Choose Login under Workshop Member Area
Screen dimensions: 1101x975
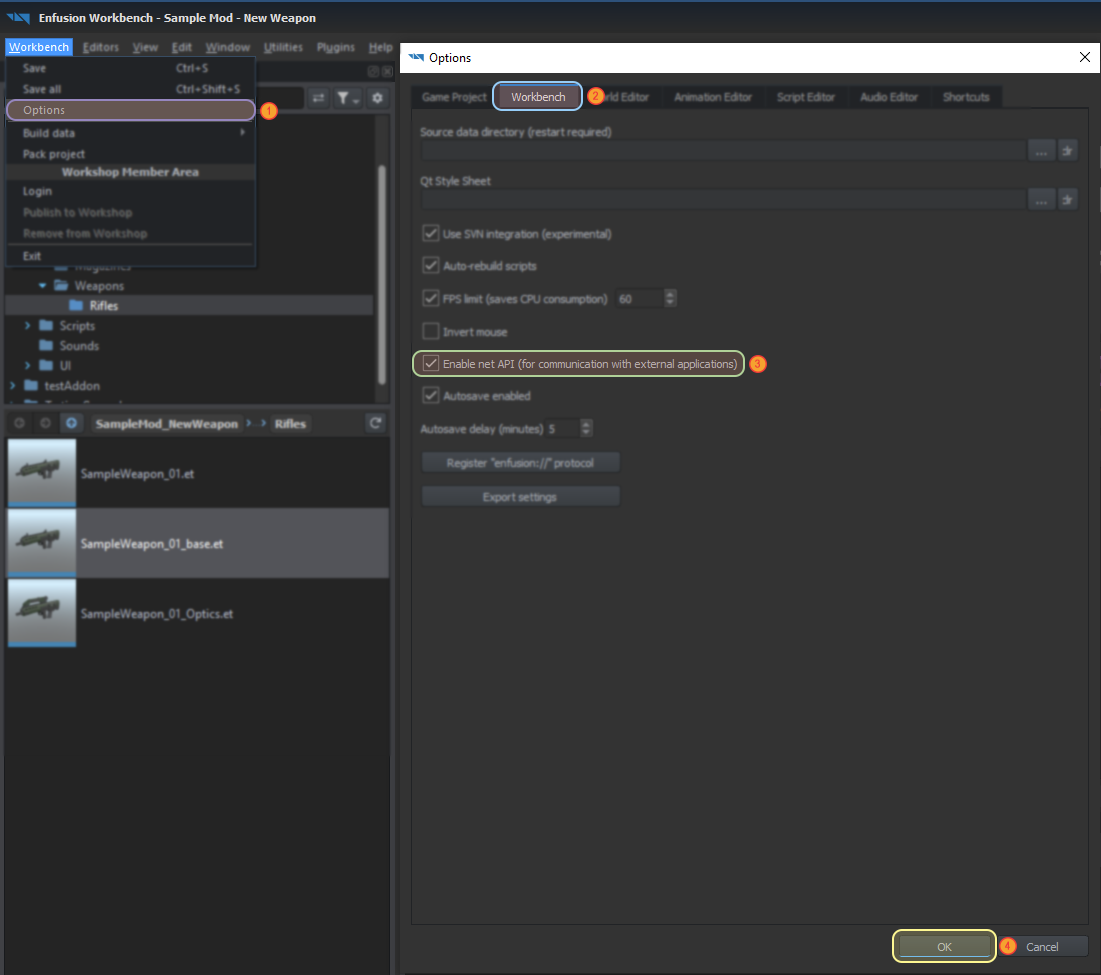(x=131, y=191)
